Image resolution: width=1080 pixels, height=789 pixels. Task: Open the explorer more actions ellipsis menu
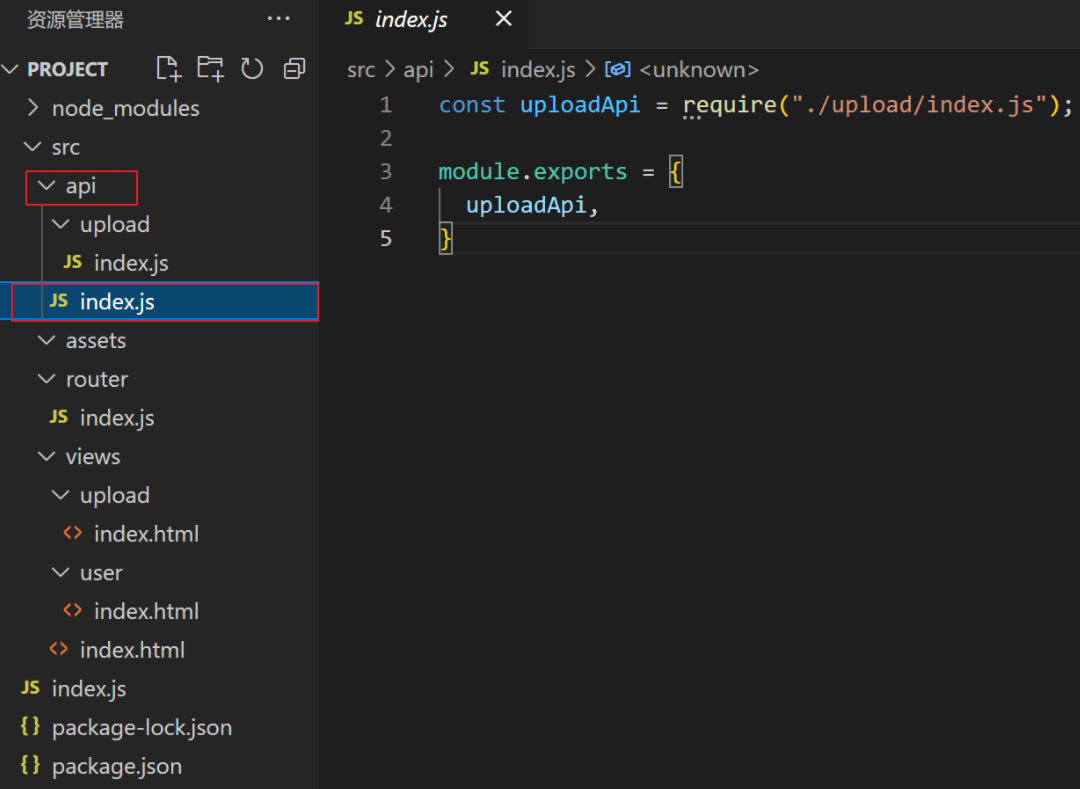[x=278, y=19]
